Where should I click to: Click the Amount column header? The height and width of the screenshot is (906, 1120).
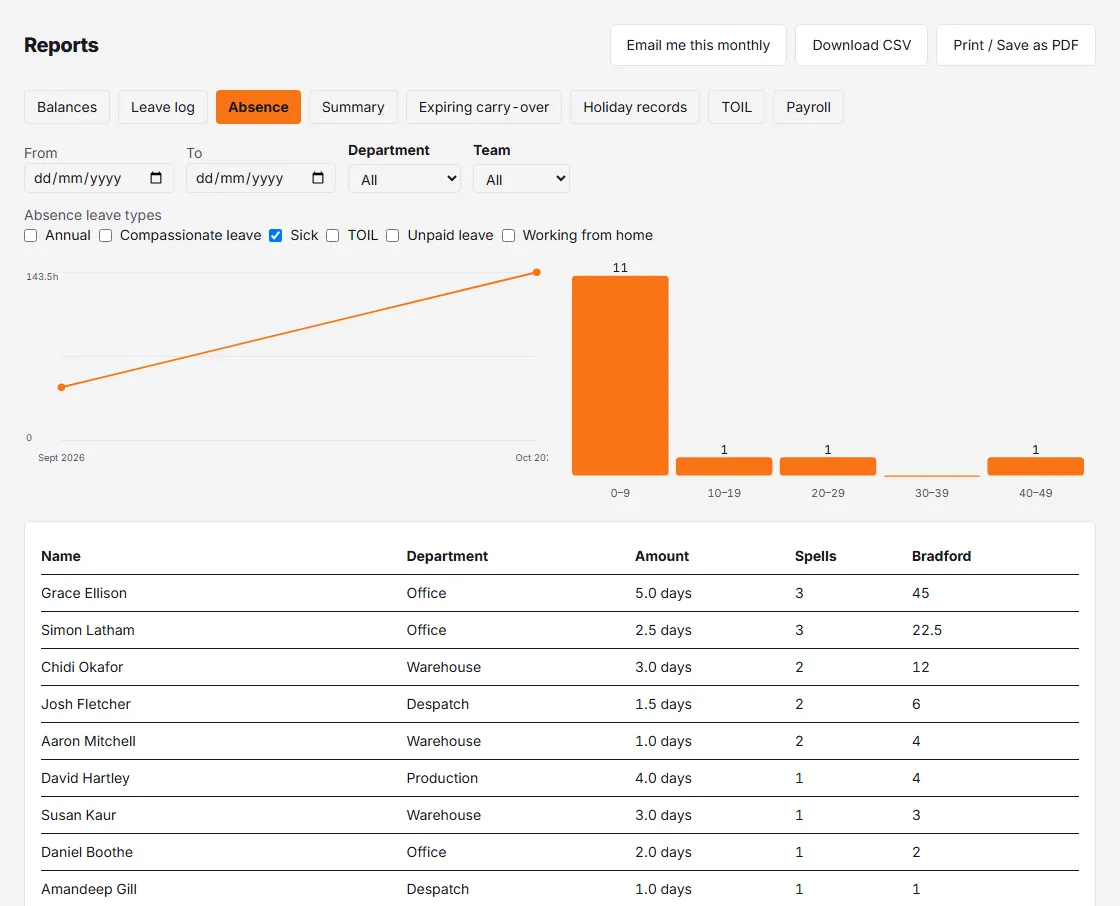pyautogui.click(x=662, y=556)
